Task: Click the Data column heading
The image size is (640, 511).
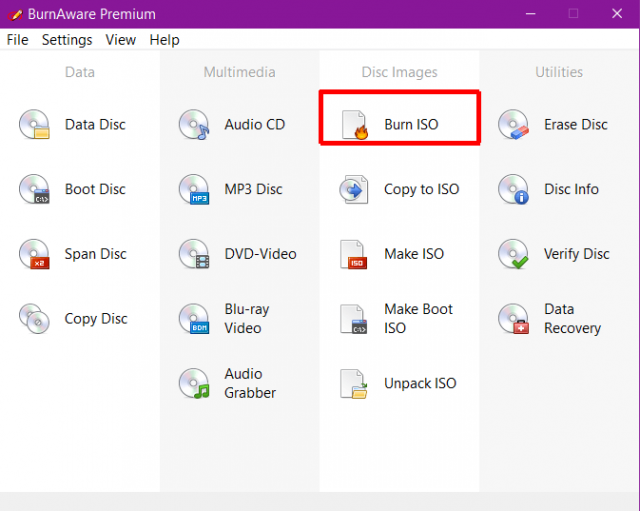Action: pos(80,72)
